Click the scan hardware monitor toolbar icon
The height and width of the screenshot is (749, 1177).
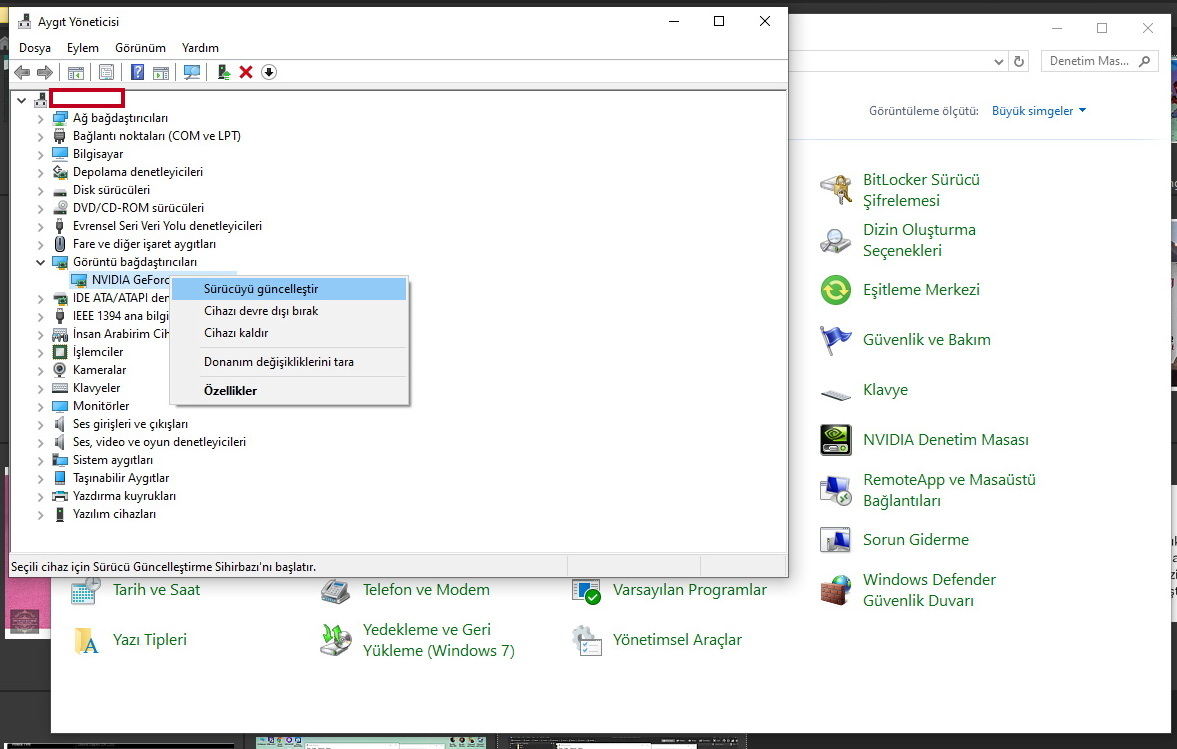(x=192, y=72)
